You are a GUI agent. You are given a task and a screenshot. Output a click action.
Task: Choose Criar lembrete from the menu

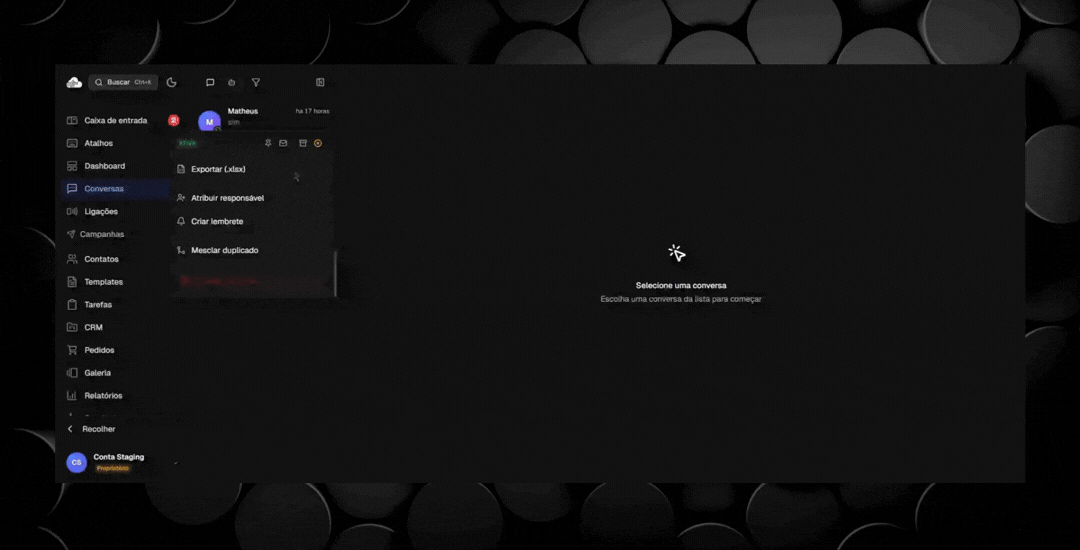[x=252, y=222]
